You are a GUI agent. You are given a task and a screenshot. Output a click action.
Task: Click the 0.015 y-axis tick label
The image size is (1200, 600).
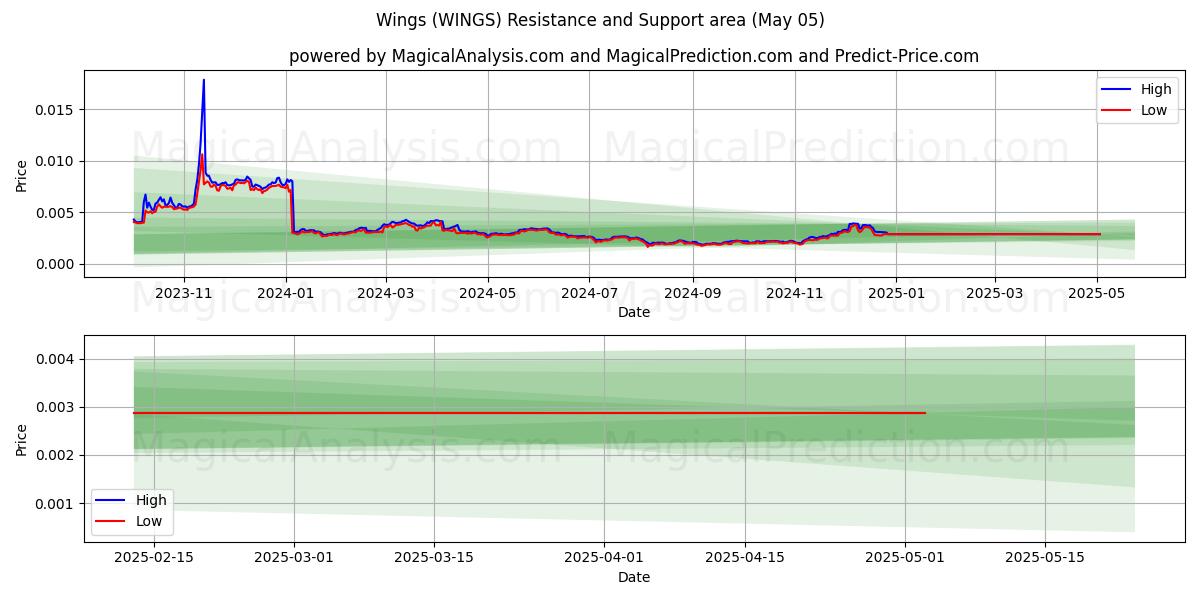(55, 109)
